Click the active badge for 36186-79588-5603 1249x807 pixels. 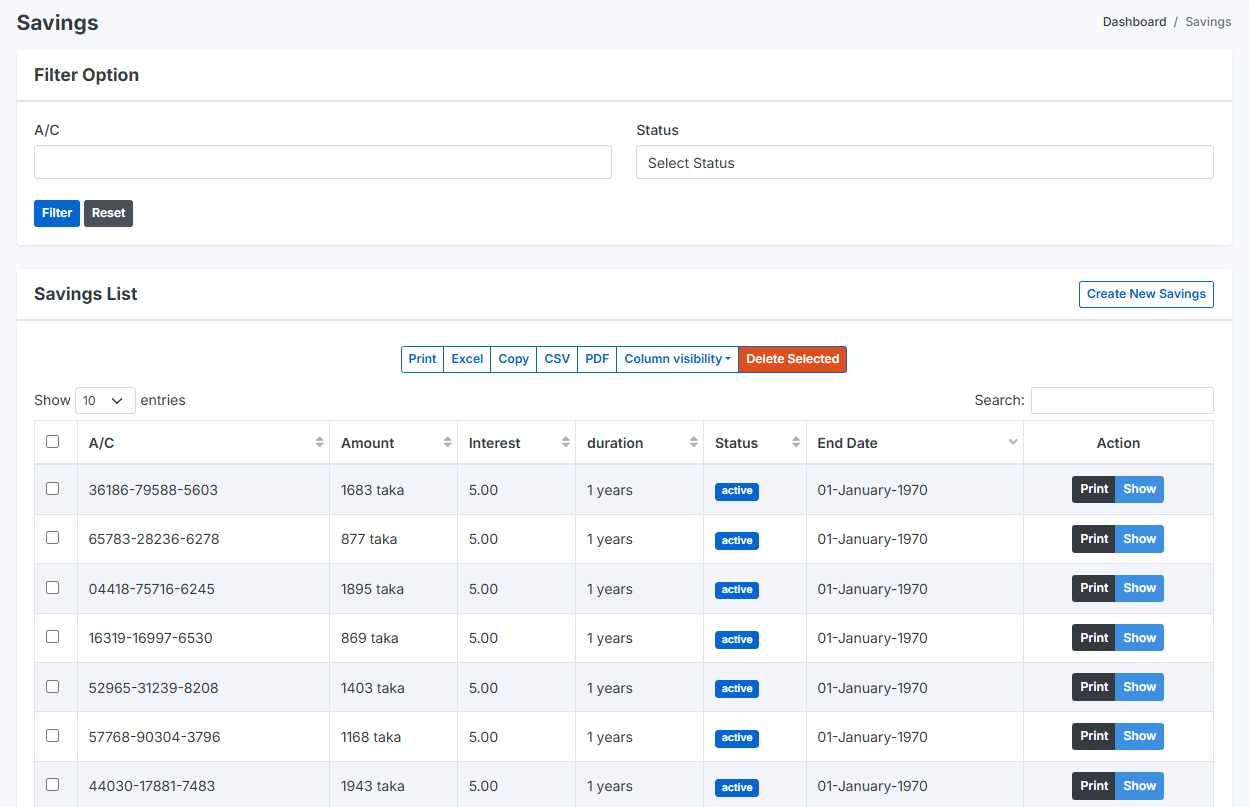(737, 491)
